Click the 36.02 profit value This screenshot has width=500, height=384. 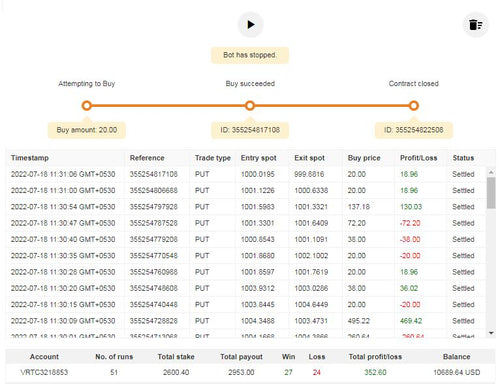(409, 288)
